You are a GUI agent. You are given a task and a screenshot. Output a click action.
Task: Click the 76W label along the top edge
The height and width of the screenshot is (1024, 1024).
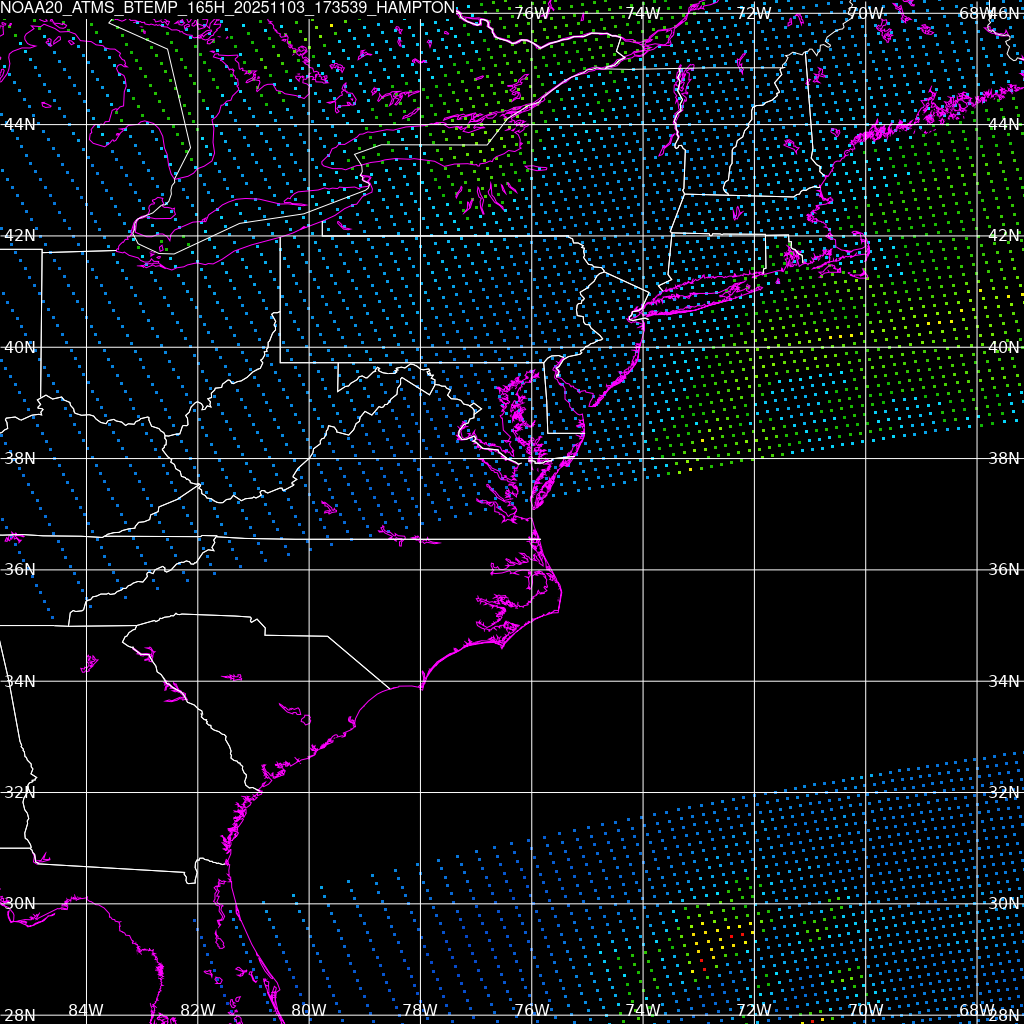[x=531, y=13]
